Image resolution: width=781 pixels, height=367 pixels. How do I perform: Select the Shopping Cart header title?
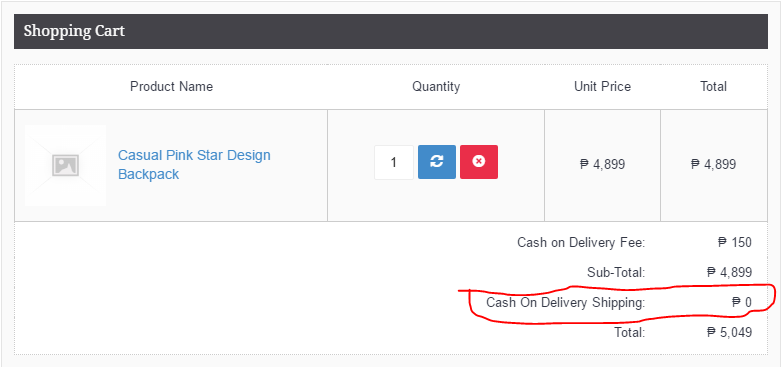(x=74, y=31)
